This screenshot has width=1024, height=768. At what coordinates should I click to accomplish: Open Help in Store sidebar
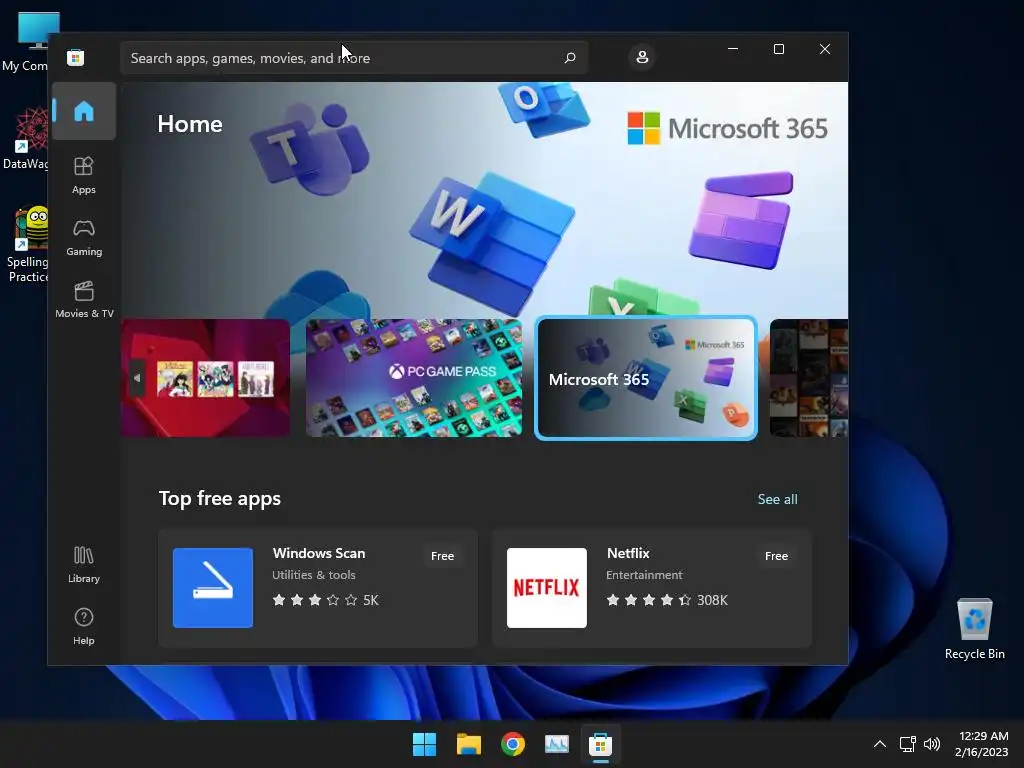84,626
